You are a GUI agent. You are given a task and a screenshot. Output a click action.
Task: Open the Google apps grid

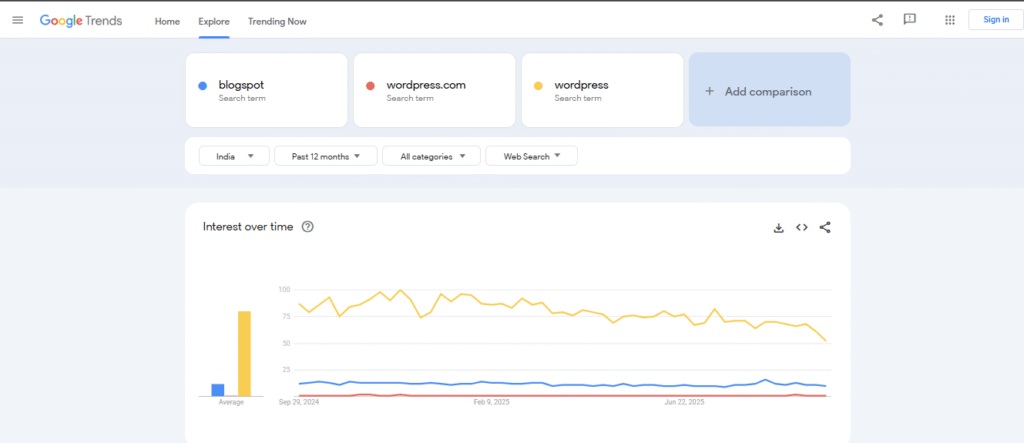tap(950, 20)
